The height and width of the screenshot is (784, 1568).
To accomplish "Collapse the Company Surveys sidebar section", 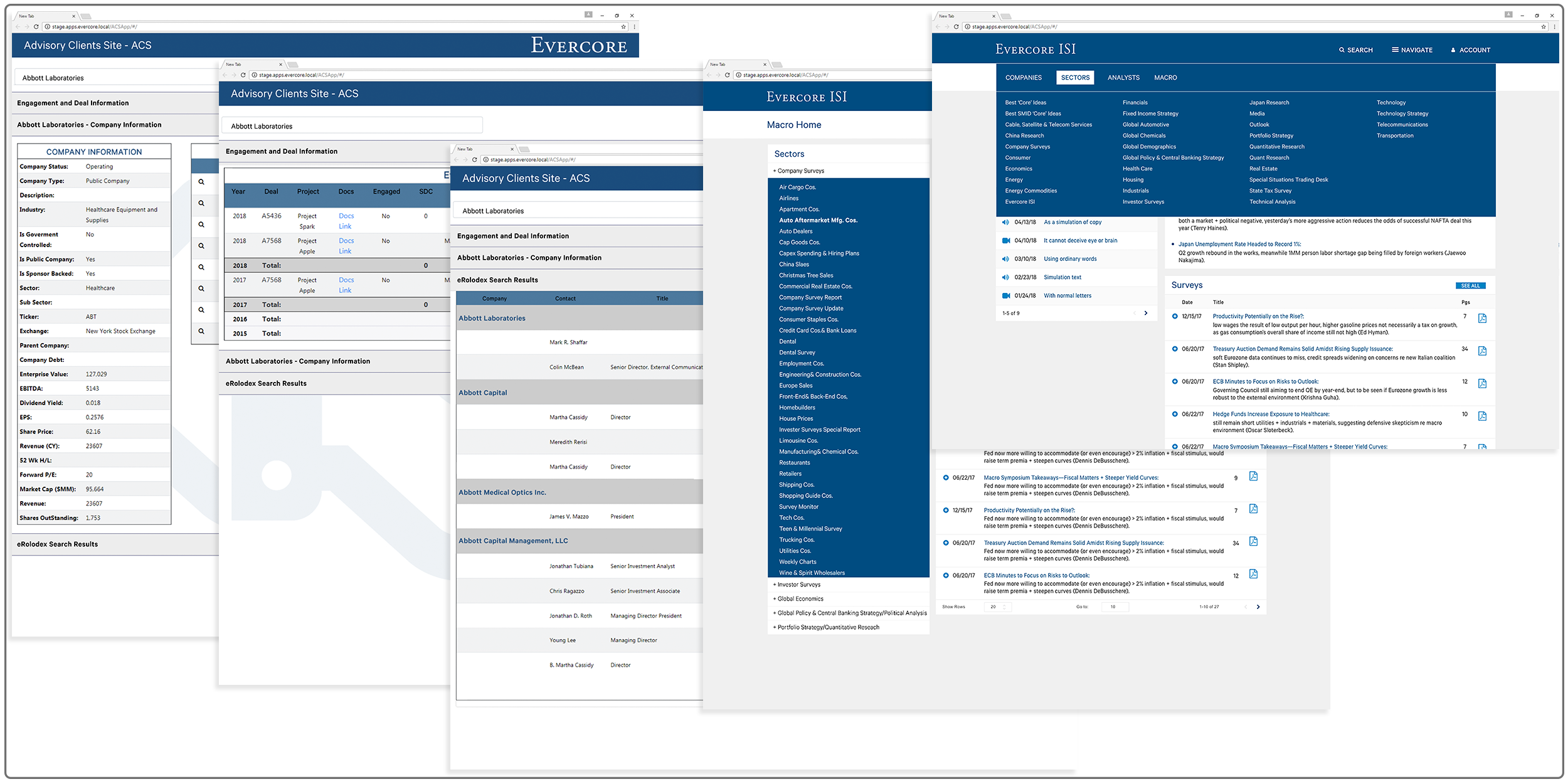I will pyautogui.click(x=798, y=171).
